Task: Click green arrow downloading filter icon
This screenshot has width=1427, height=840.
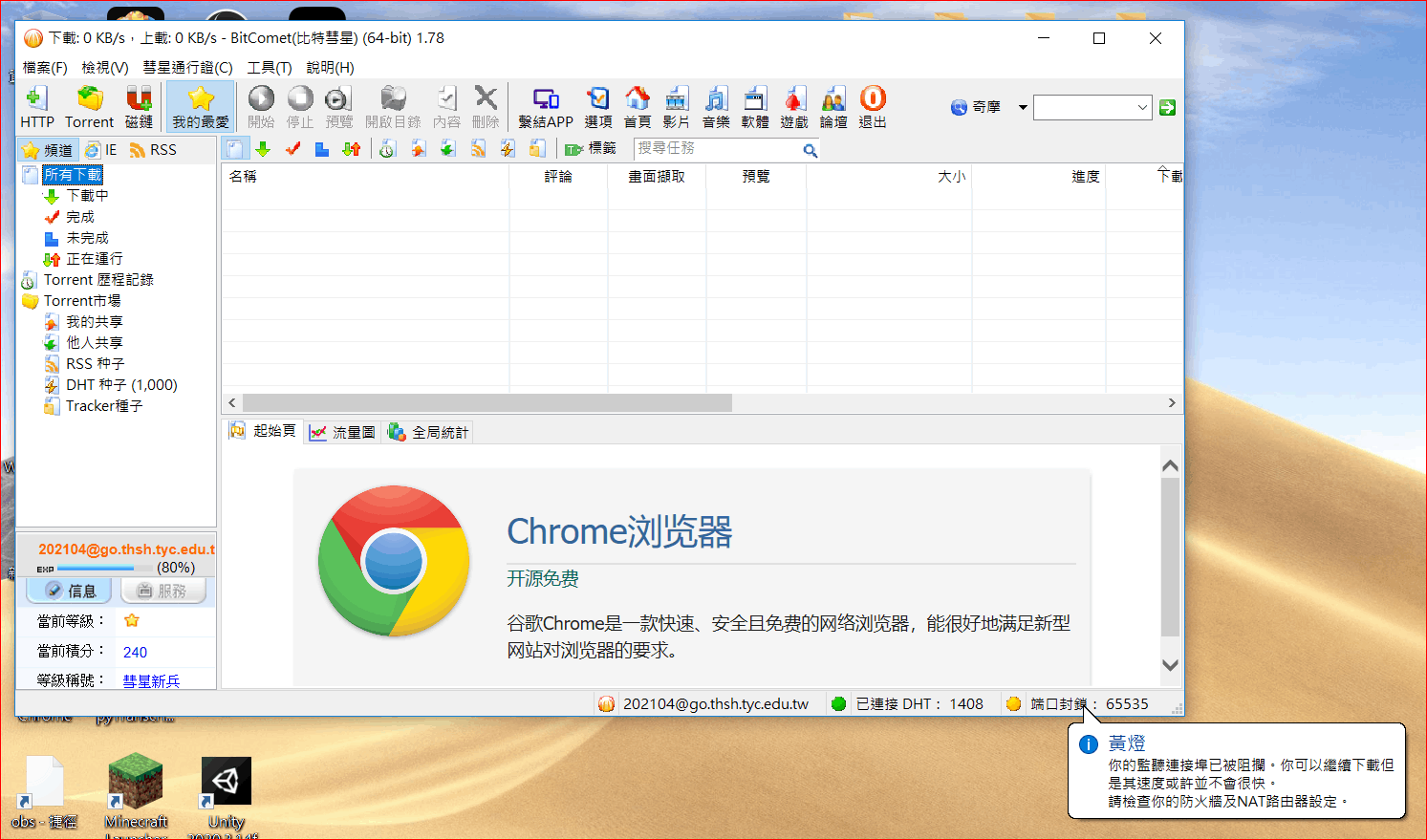Action: [x=263, y=149]
